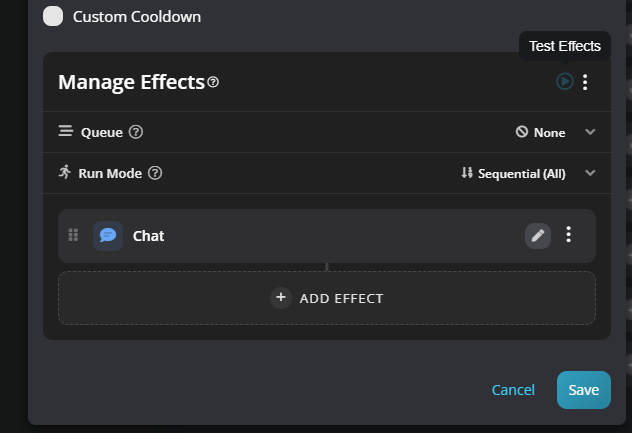Image resolution: width=632 pixels, height=433 pixels.
Task: Select the Chat effect name label
Action: click(x=148, y=236)
